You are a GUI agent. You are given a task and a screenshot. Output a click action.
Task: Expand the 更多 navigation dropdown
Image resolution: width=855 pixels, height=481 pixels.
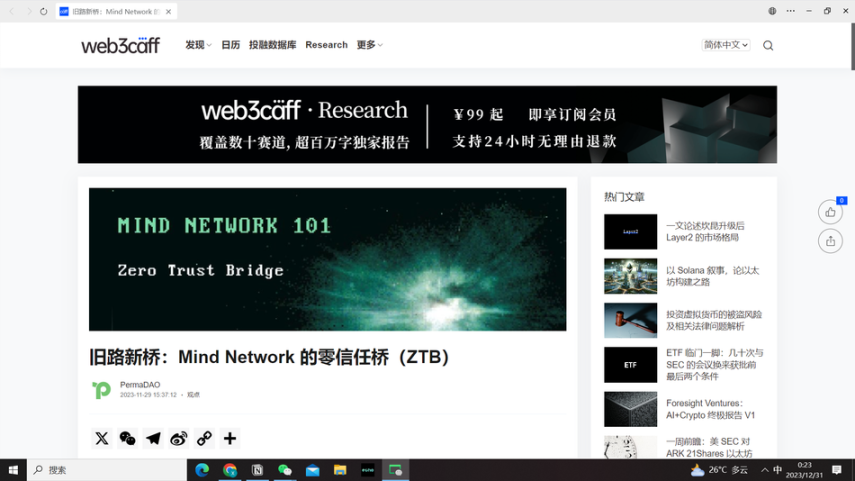point(369,45)
